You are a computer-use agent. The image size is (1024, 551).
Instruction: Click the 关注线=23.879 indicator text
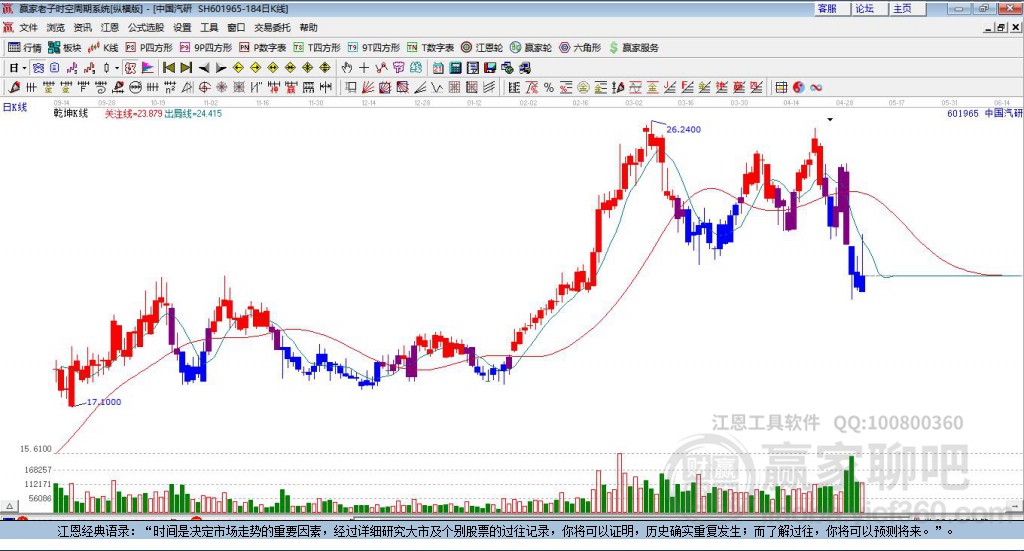point(133,114)
